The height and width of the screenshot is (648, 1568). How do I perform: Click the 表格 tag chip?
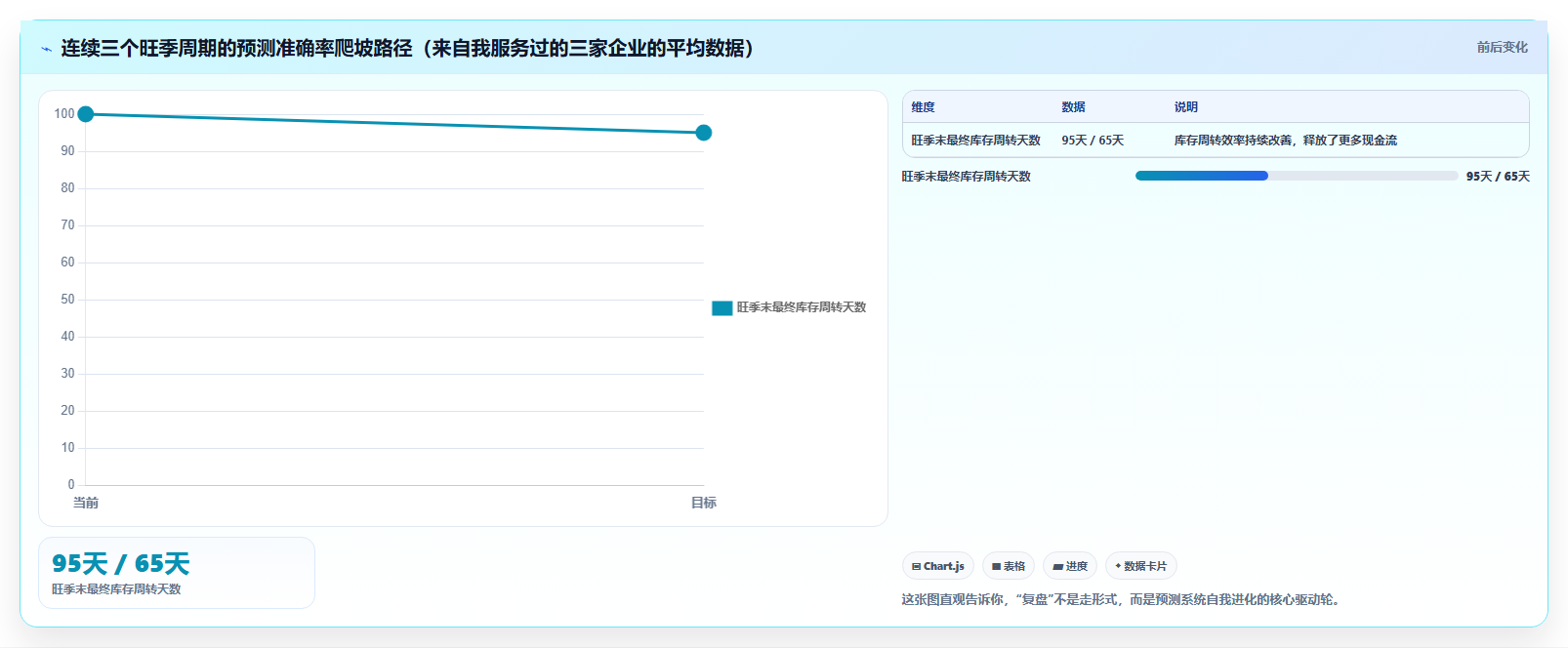tap(1009, 566)
